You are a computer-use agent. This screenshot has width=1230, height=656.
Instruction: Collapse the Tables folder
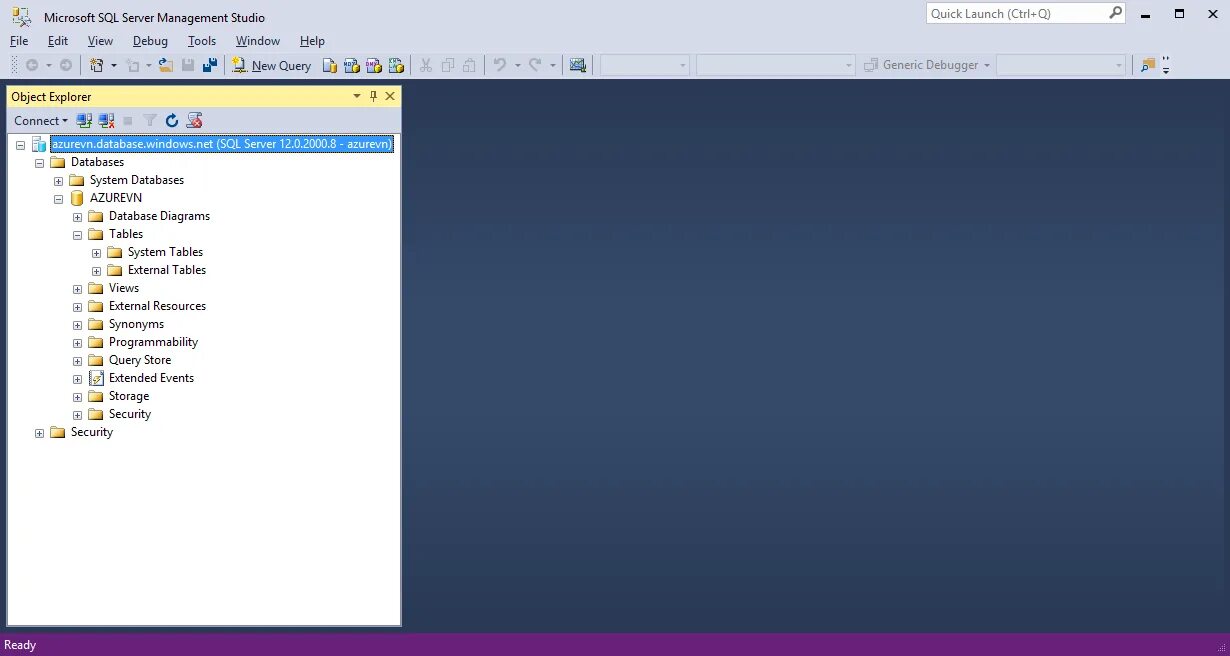[77, 235]
